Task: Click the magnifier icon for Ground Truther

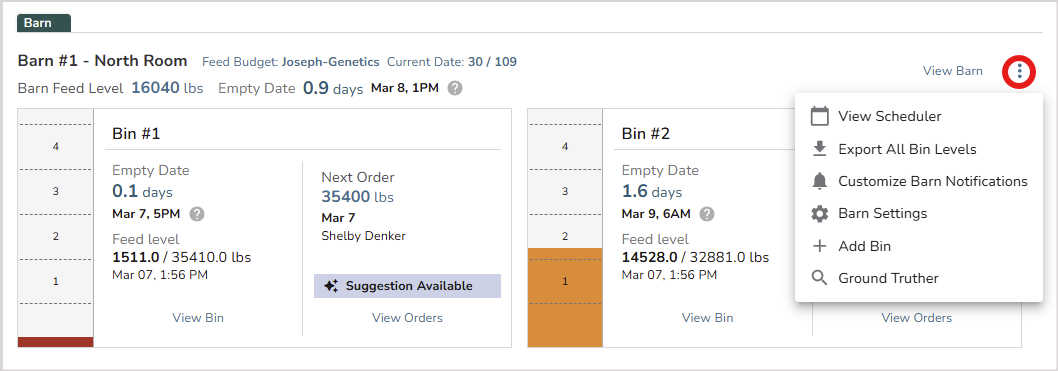Action: [x=819, y=279]
